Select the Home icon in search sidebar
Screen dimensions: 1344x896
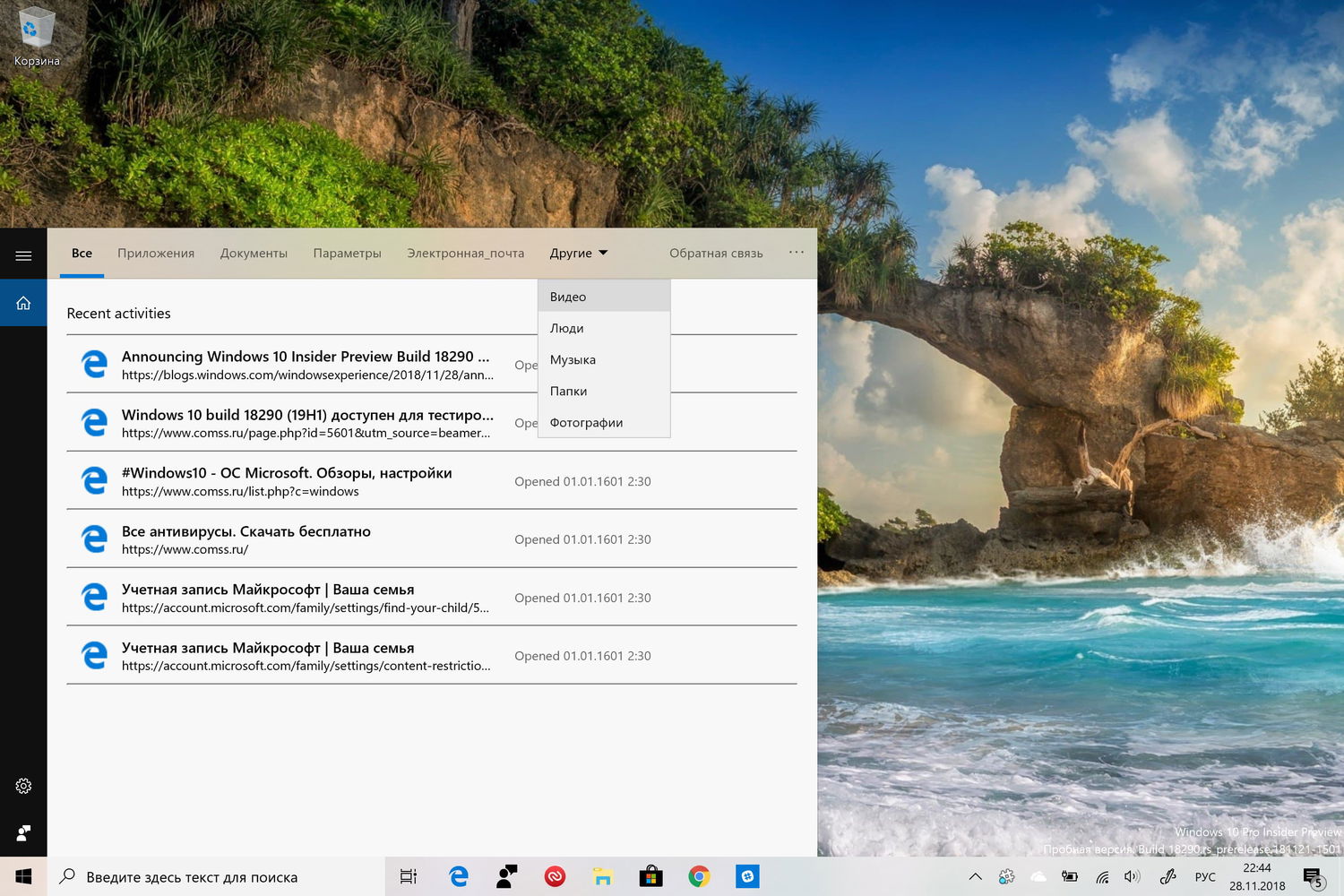[23, 303]
